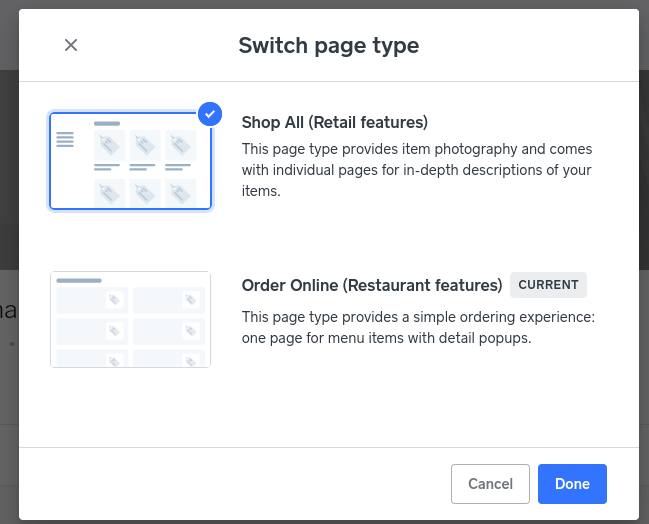Click the bottom-left tag icon in Shop All thumbnail
The height and width of the screenshot is (524, 649).
point(109,192)
